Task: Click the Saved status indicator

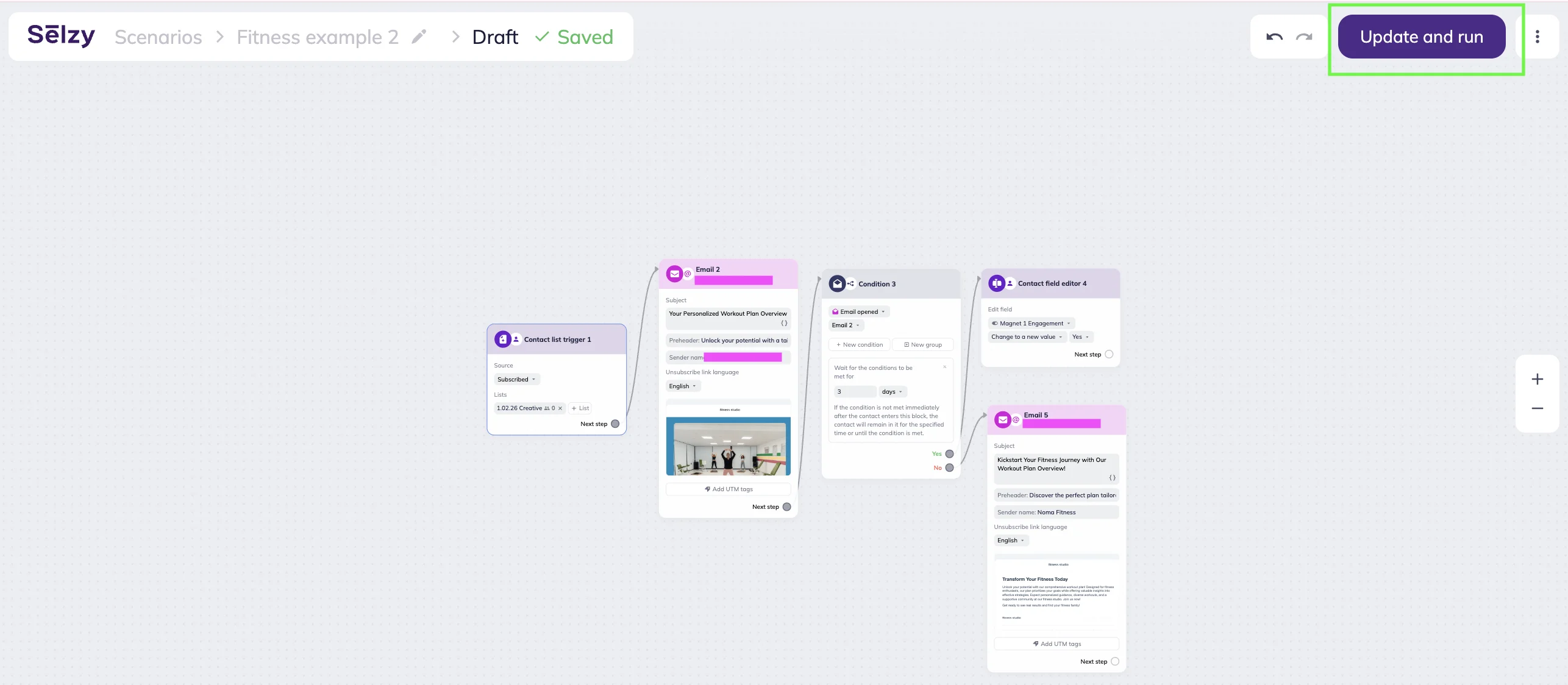Action: coord(574,37)
